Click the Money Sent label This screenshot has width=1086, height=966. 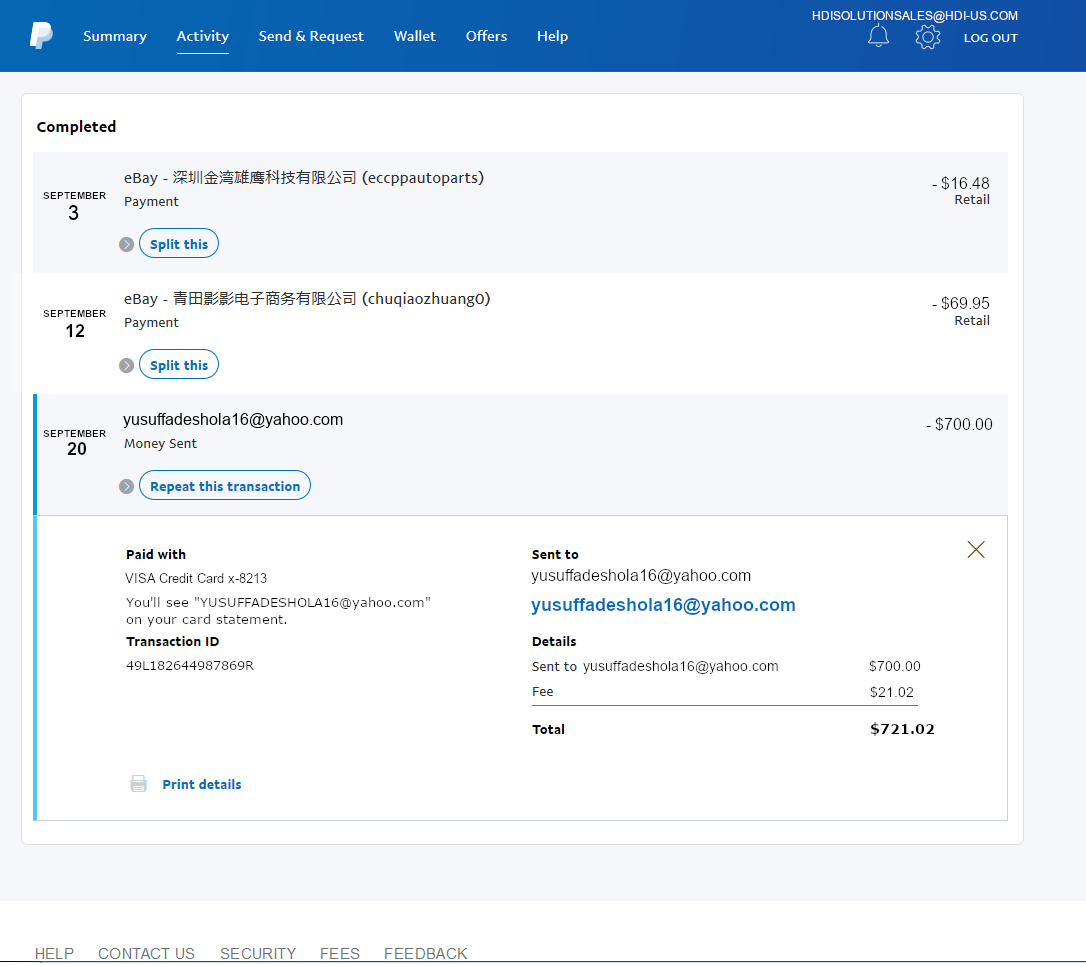click(160, 444)
